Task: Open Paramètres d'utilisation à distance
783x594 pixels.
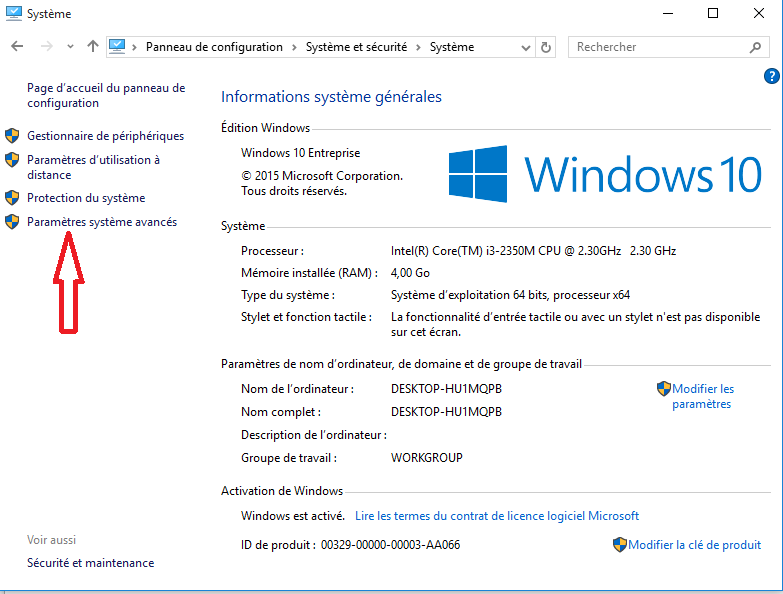Action: (x=93, y=167)
